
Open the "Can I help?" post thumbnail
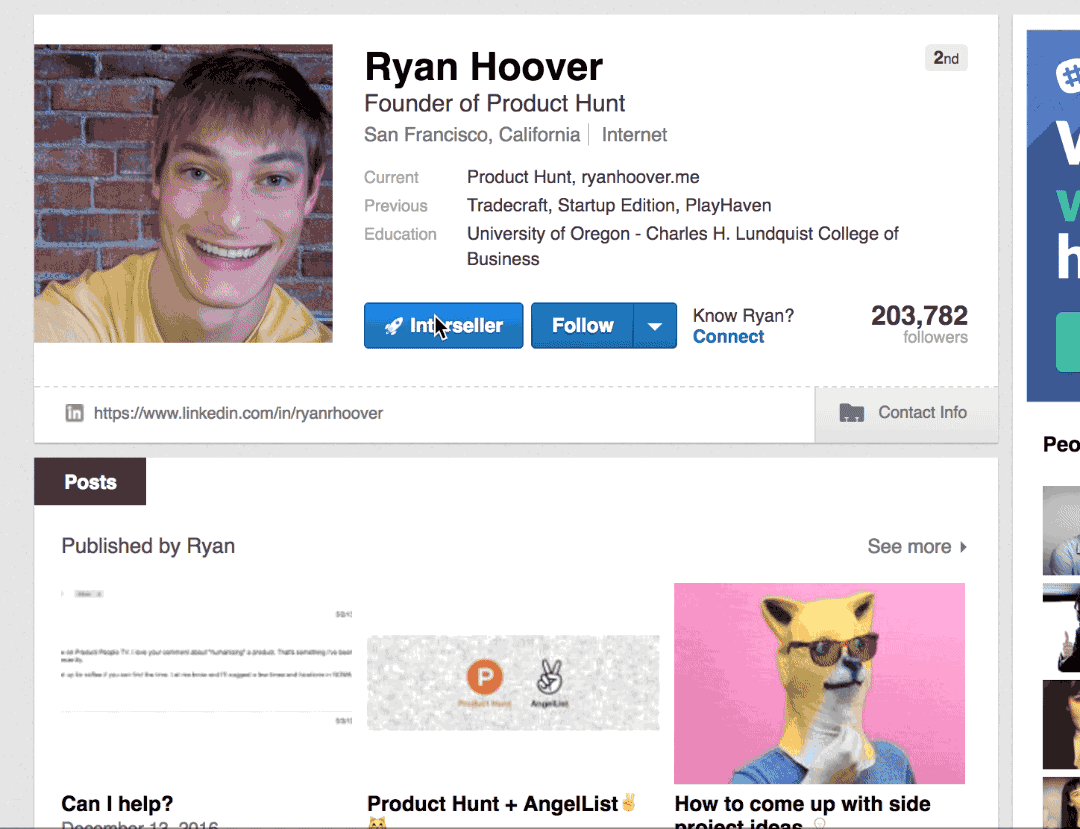point(207,684)
